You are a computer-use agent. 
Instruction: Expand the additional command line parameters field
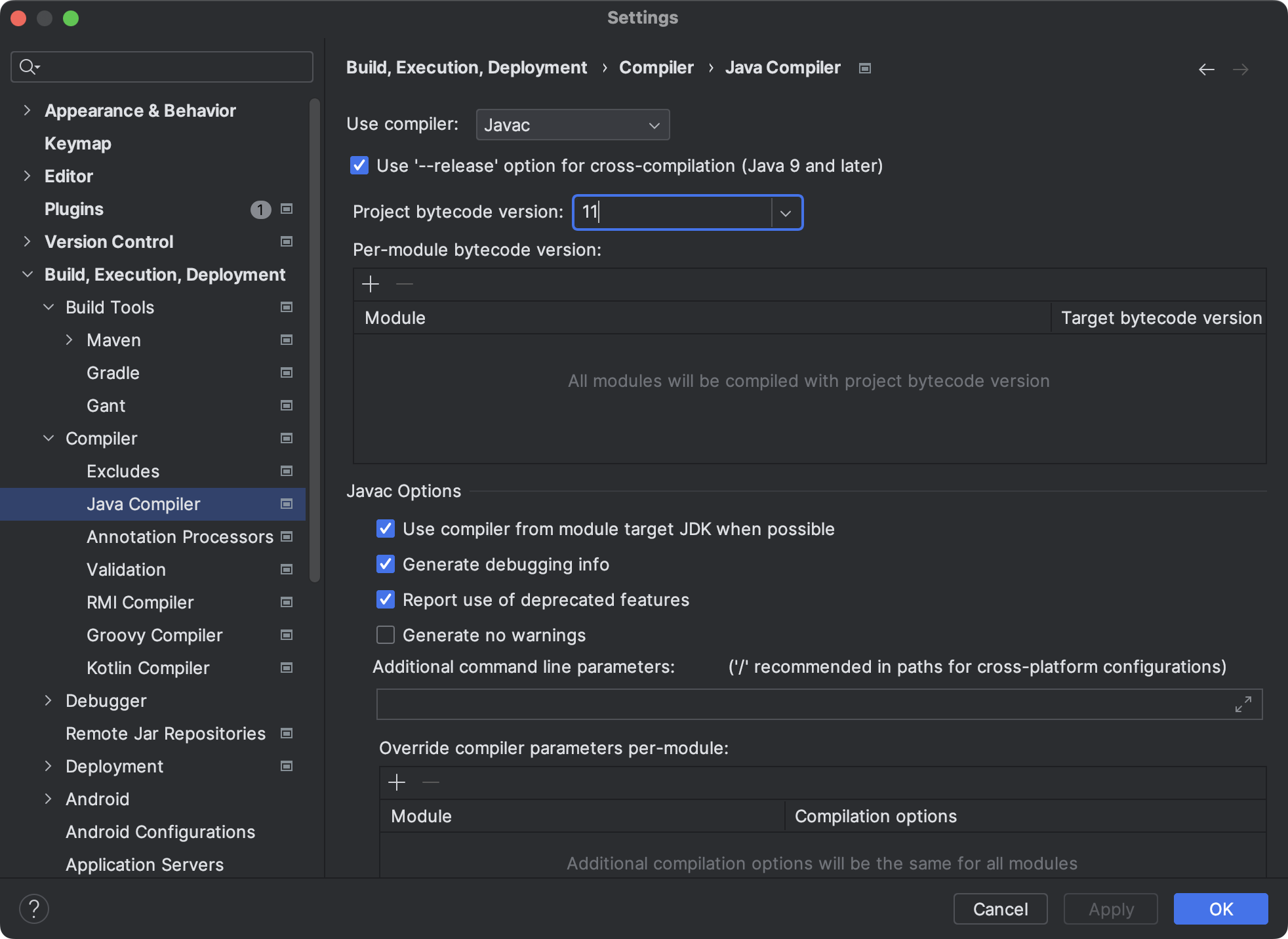tap(1243, 705)
